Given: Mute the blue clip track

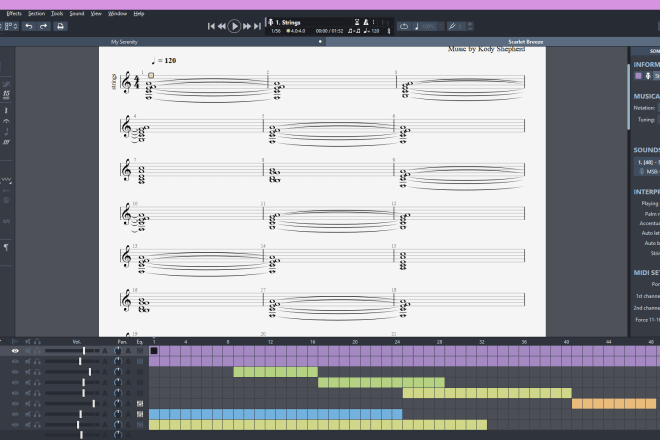Looking at the screenshot, I should (28, 414).
